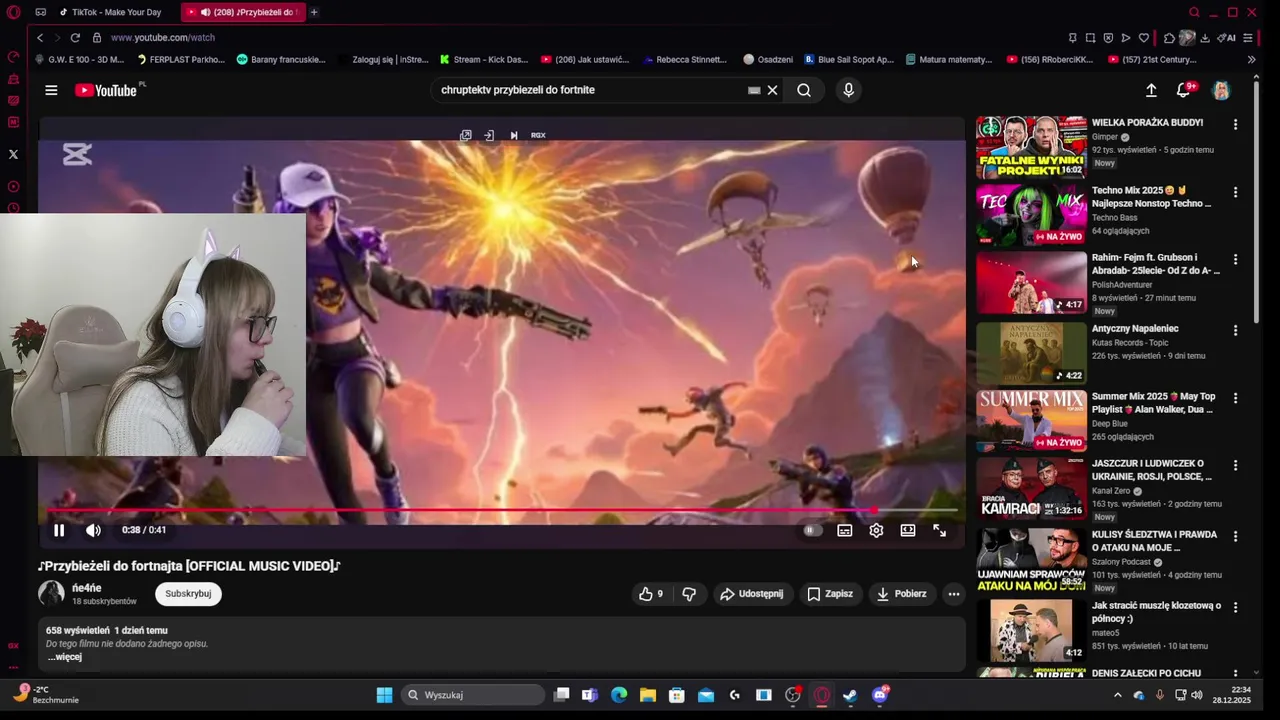Open browser downloads in the toolbar
This screenshot has height=720, width=1280.
coord(1204,38)
